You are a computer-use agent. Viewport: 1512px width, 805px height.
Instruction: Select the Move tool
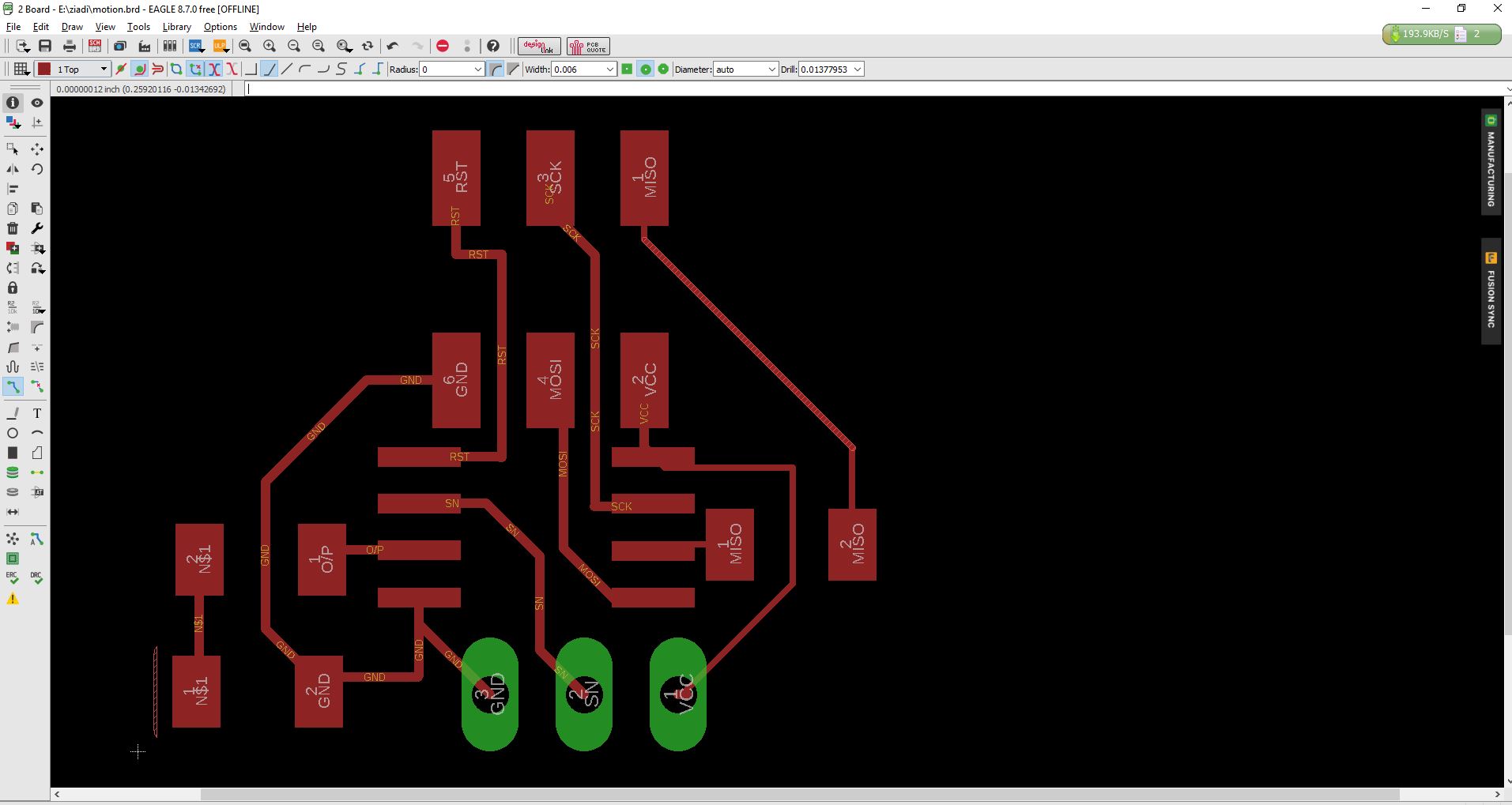pyautogui.click(x=36, y=149)
